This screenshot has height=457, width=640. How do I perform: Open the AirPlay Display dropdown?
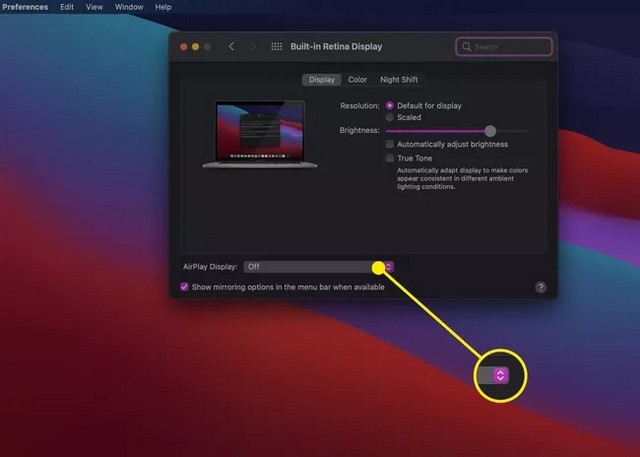click(319, 267)
